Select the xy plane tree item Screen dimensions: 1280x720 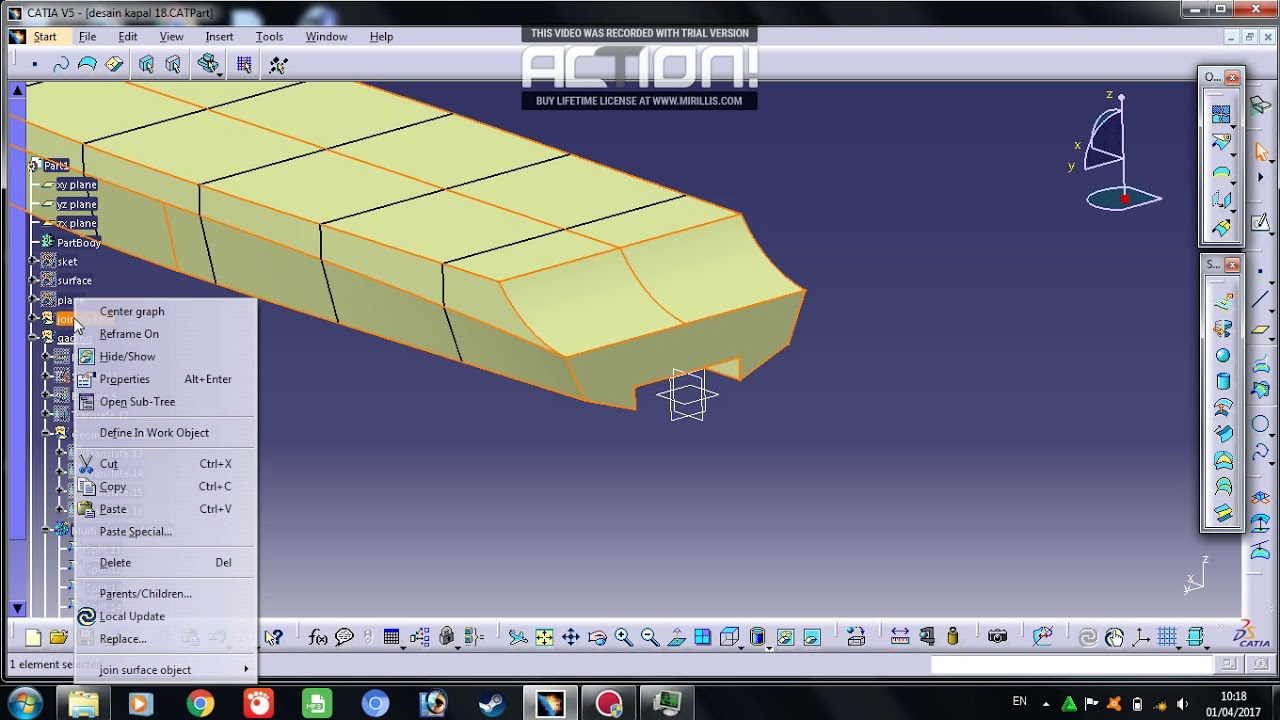coord(76,184)
